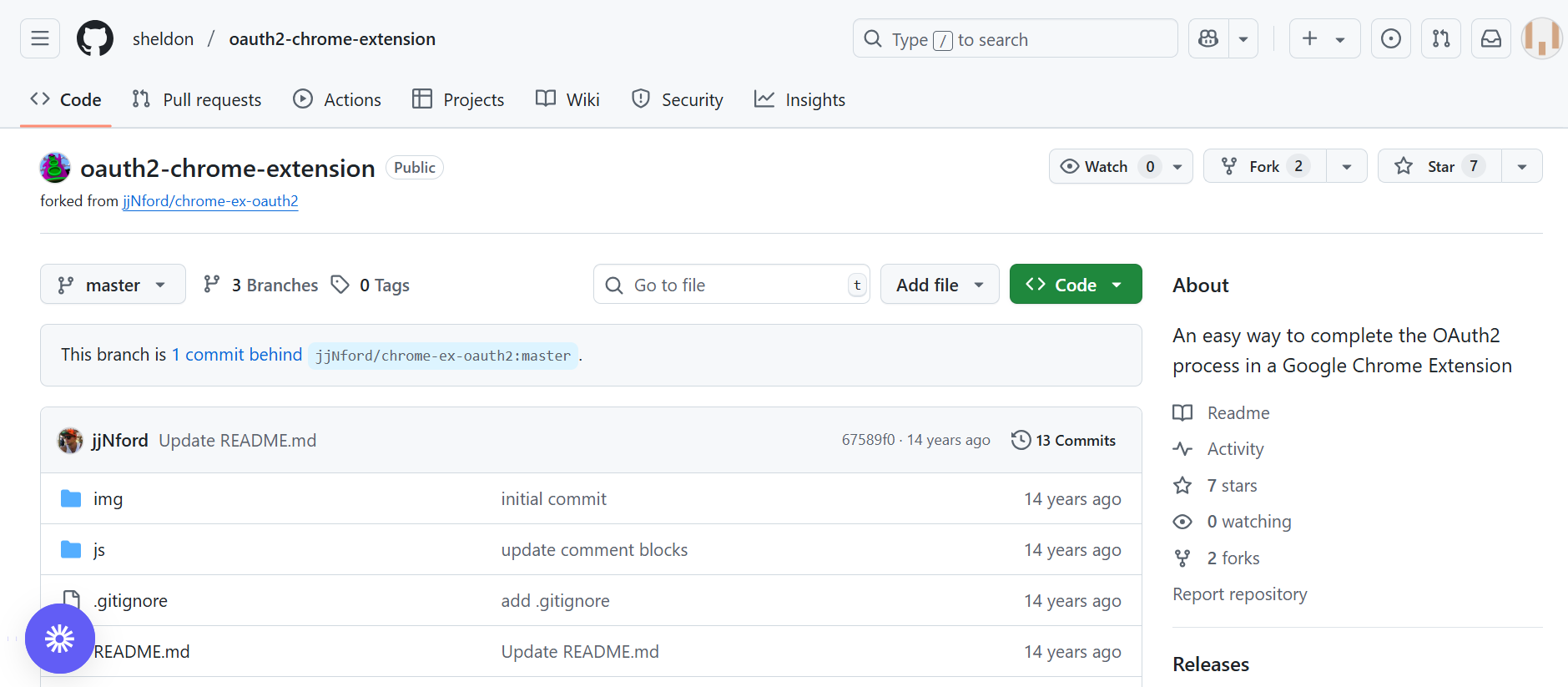Viewport: 1568px width, 687px height.
Task: Open the 1 commit behind link
Action: (237, 355)
